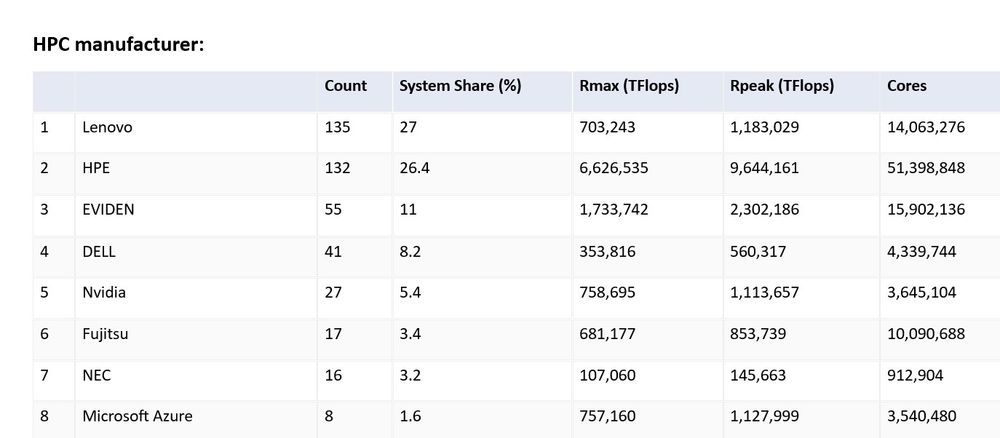The image size is (1000, 438).
Task: Click Nvidia's Rmax value 758,695
Action: pos(607,293)
